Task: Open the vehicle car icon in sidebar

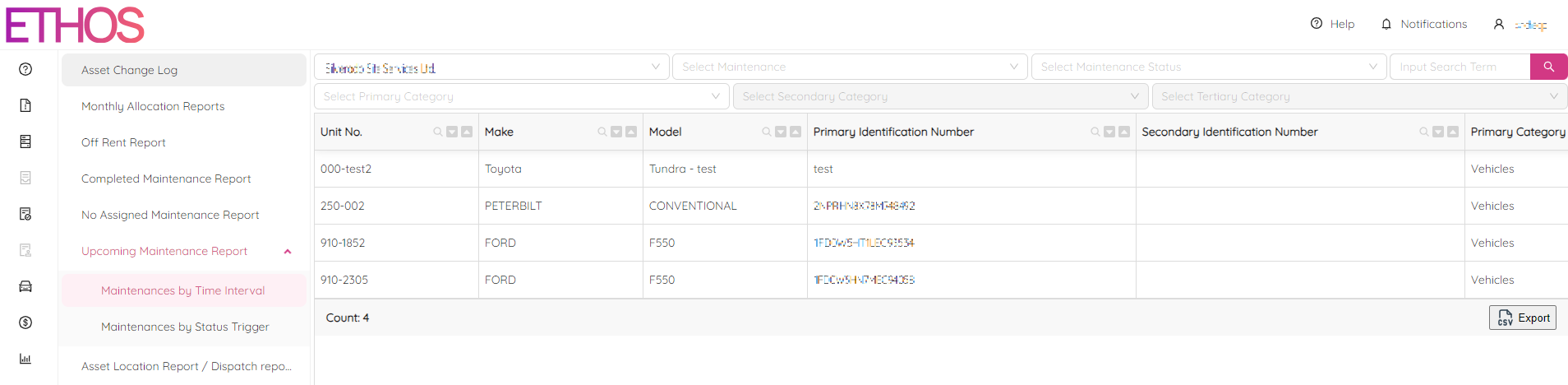Action: tap(25, 286)
